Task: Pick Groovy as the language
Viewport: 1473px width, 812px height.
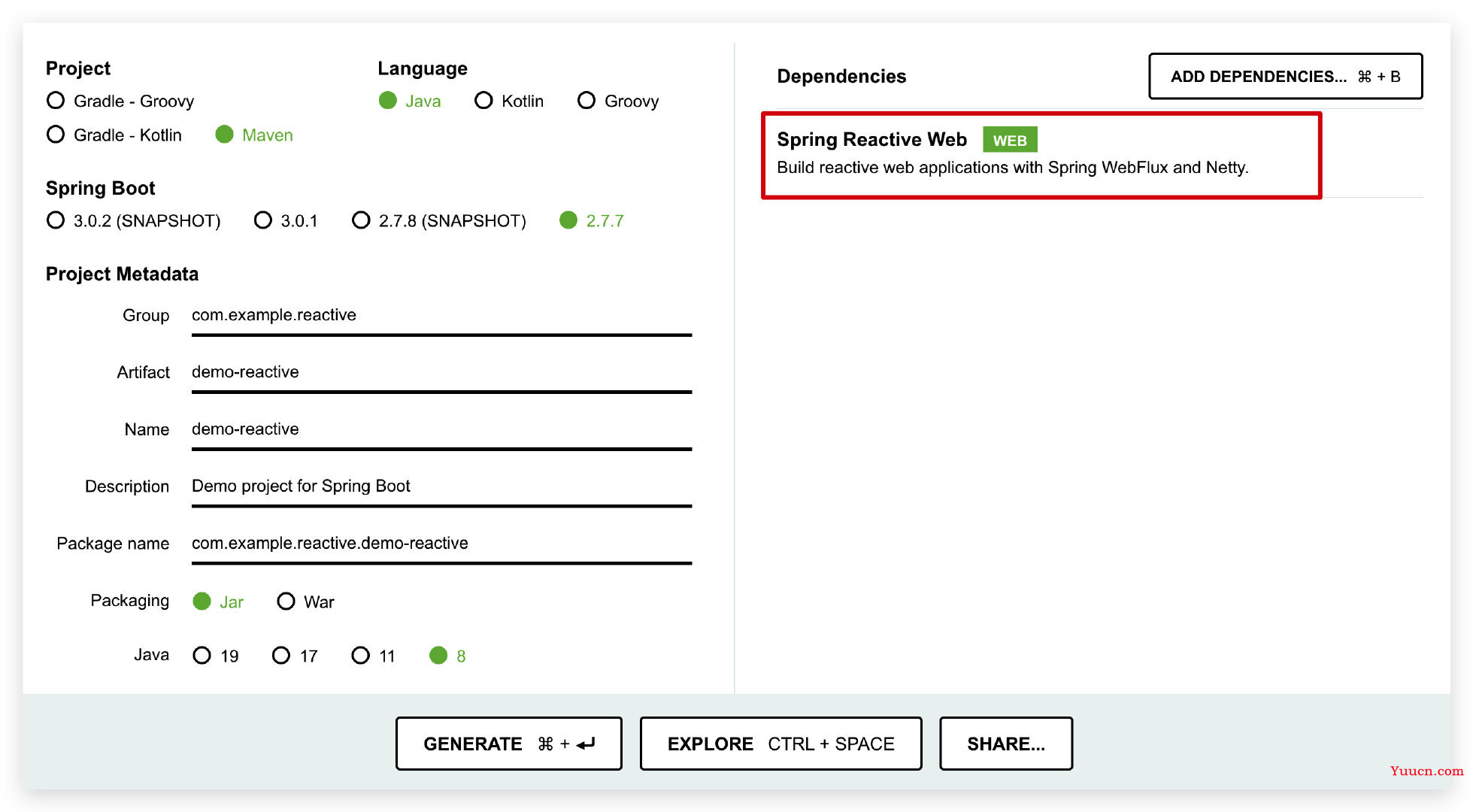Action: coord(618,101)
